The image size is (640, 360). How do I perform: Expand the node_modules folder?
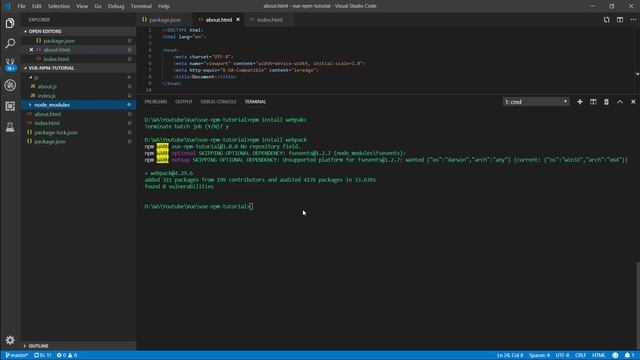(x=30, y=105)
